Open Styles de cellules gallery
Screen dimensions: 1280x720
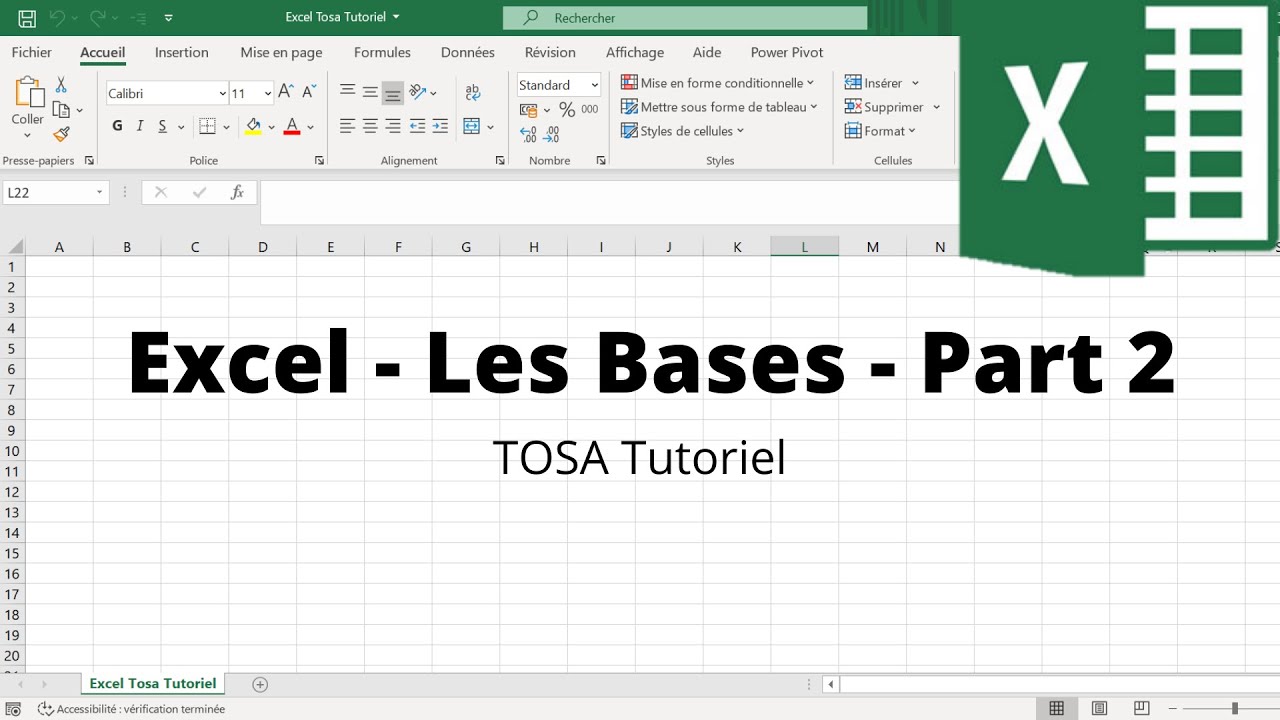[683, 131]
